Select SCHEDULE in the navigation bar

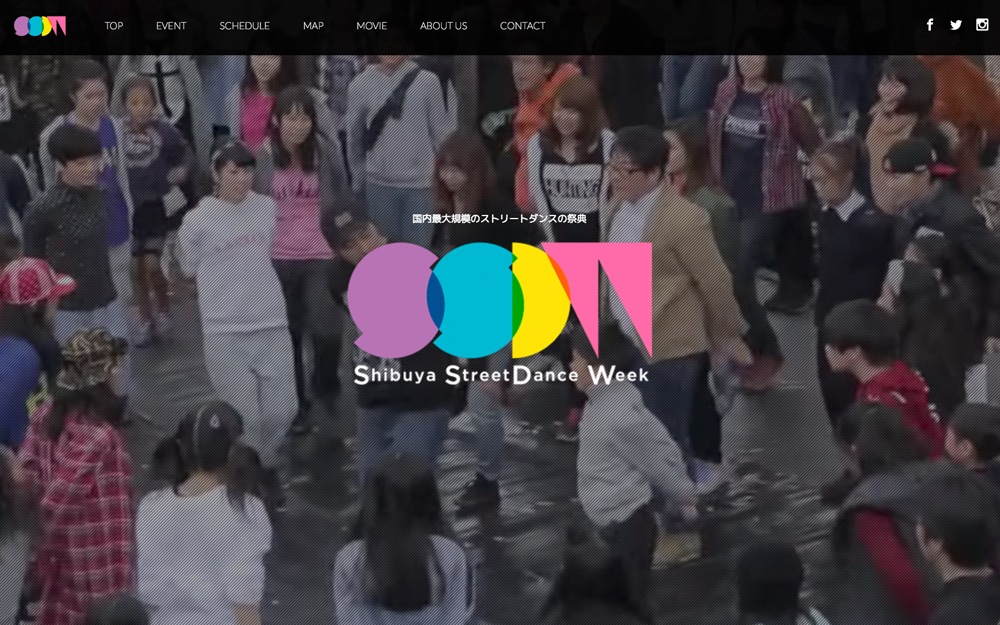244,26
